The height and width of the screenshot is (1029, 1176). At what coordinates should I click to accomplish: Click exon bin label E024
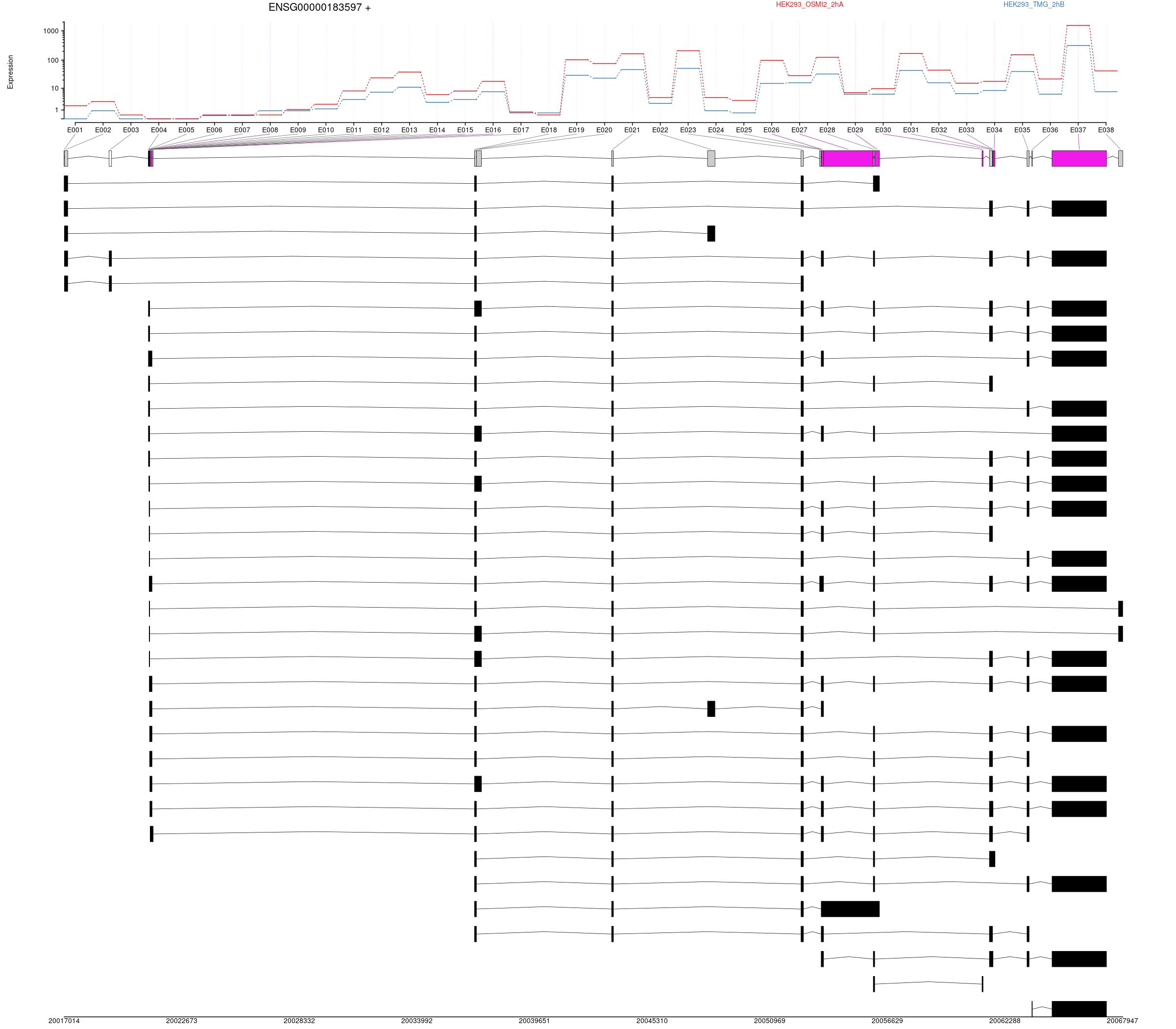[x=716, y=130]
